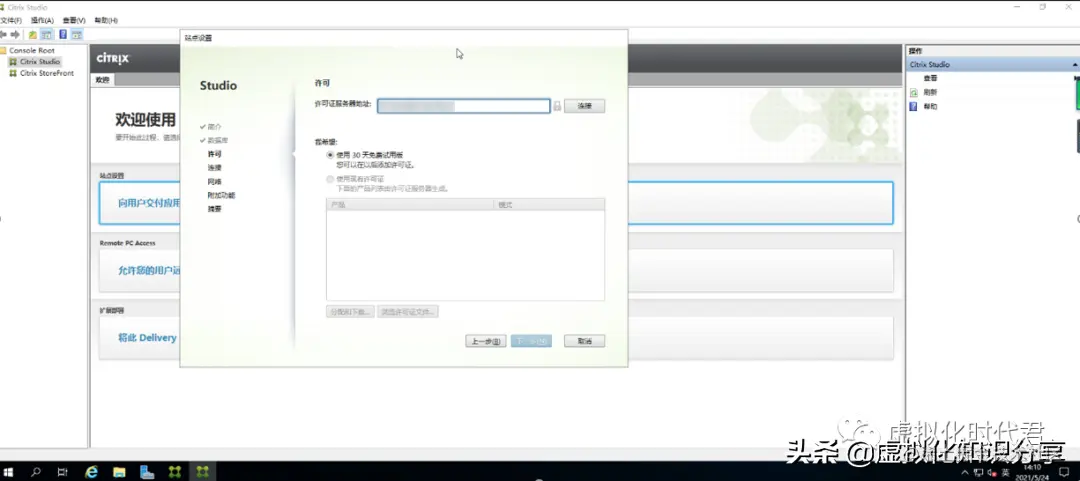Screen dimensions: 1080x481
Task: Click the 上一步(B) back button
Action: coord(486,341)
